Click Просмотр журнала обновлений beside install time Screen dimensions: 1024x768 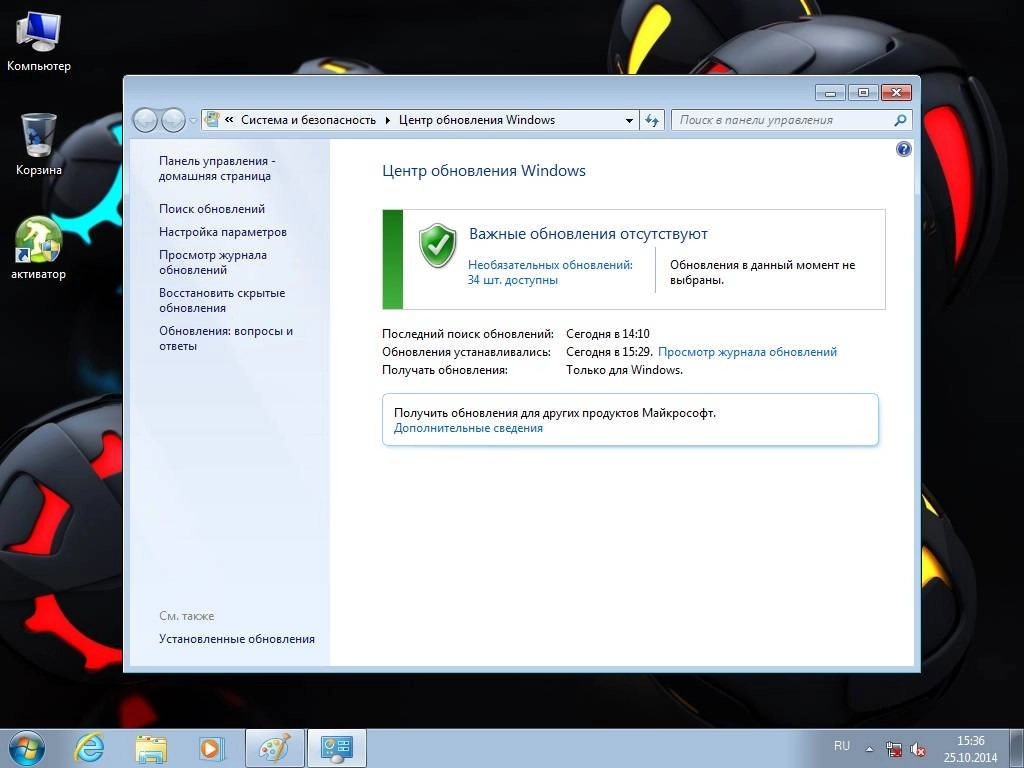pos(747,352)
